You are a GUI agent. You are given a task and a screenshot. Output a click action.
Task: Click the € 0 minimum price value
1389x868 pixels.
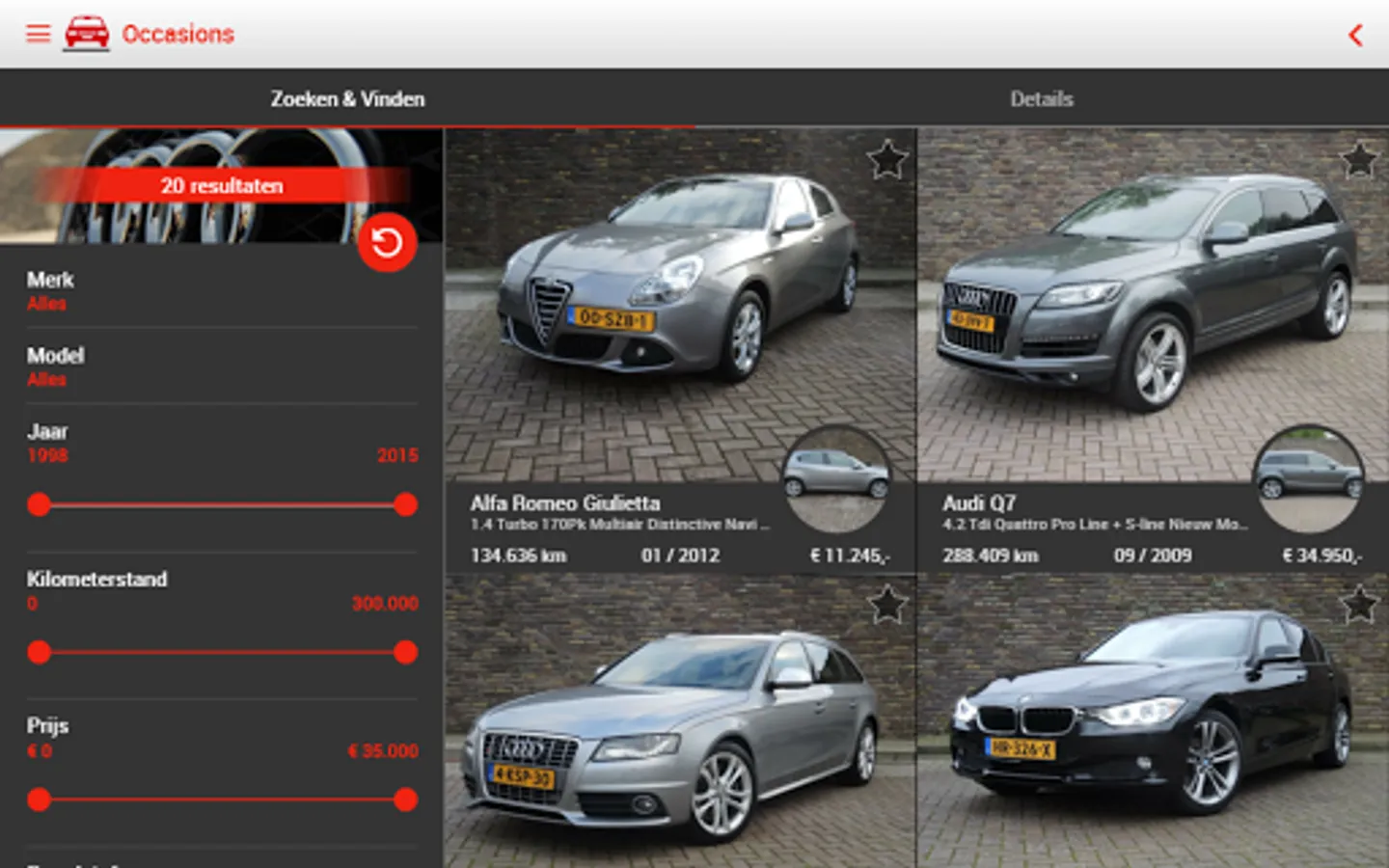(x=40, y=750)
